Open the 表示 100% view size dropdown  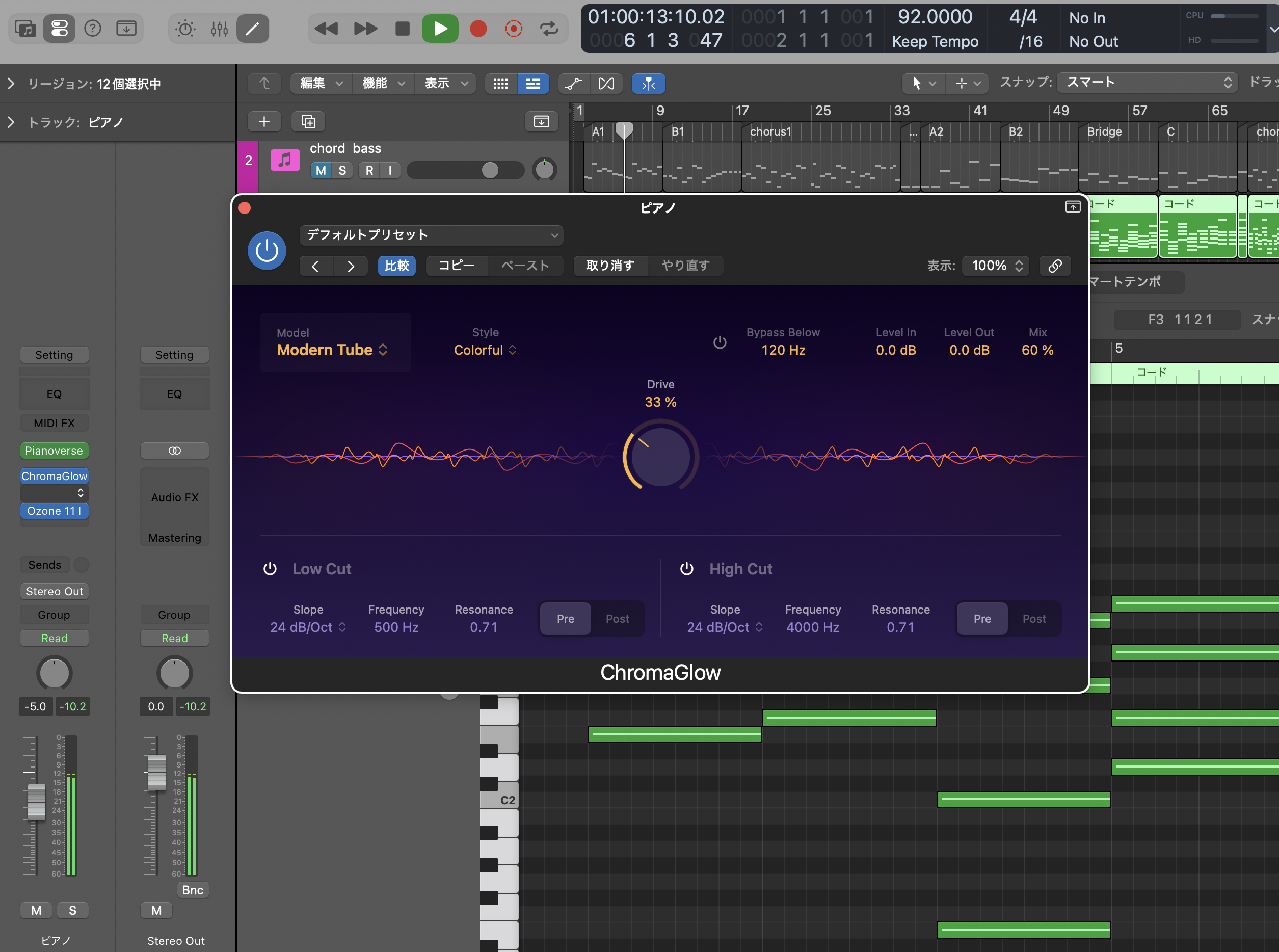click(996, 266)
